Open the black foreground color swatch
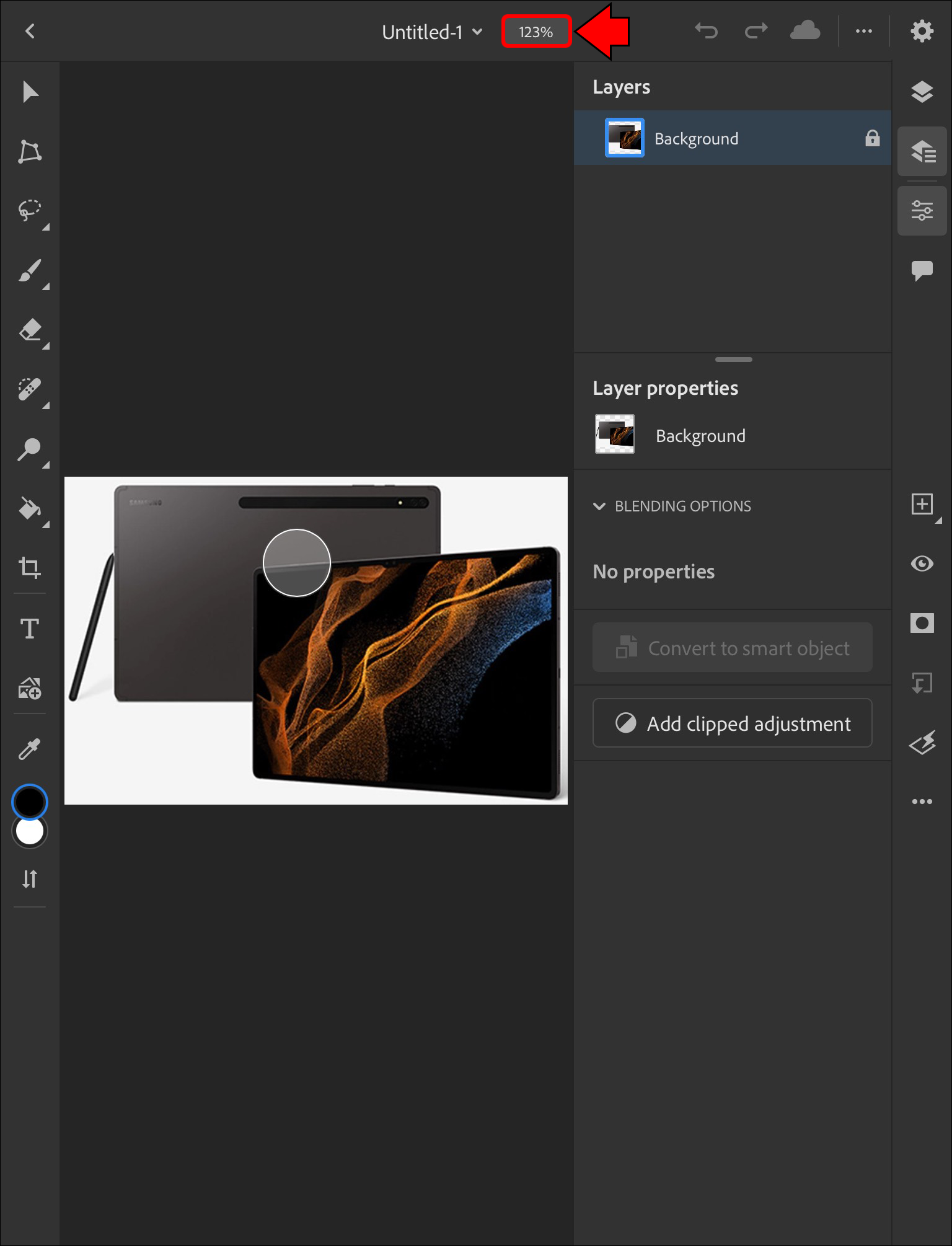This screenshot has width=952, height=1246. tap(30, 802)
